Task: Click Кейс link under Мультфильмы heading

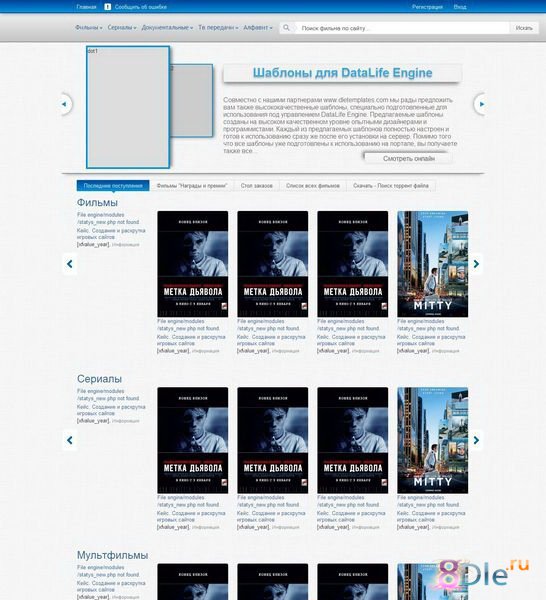Action: tap(111, 586)
